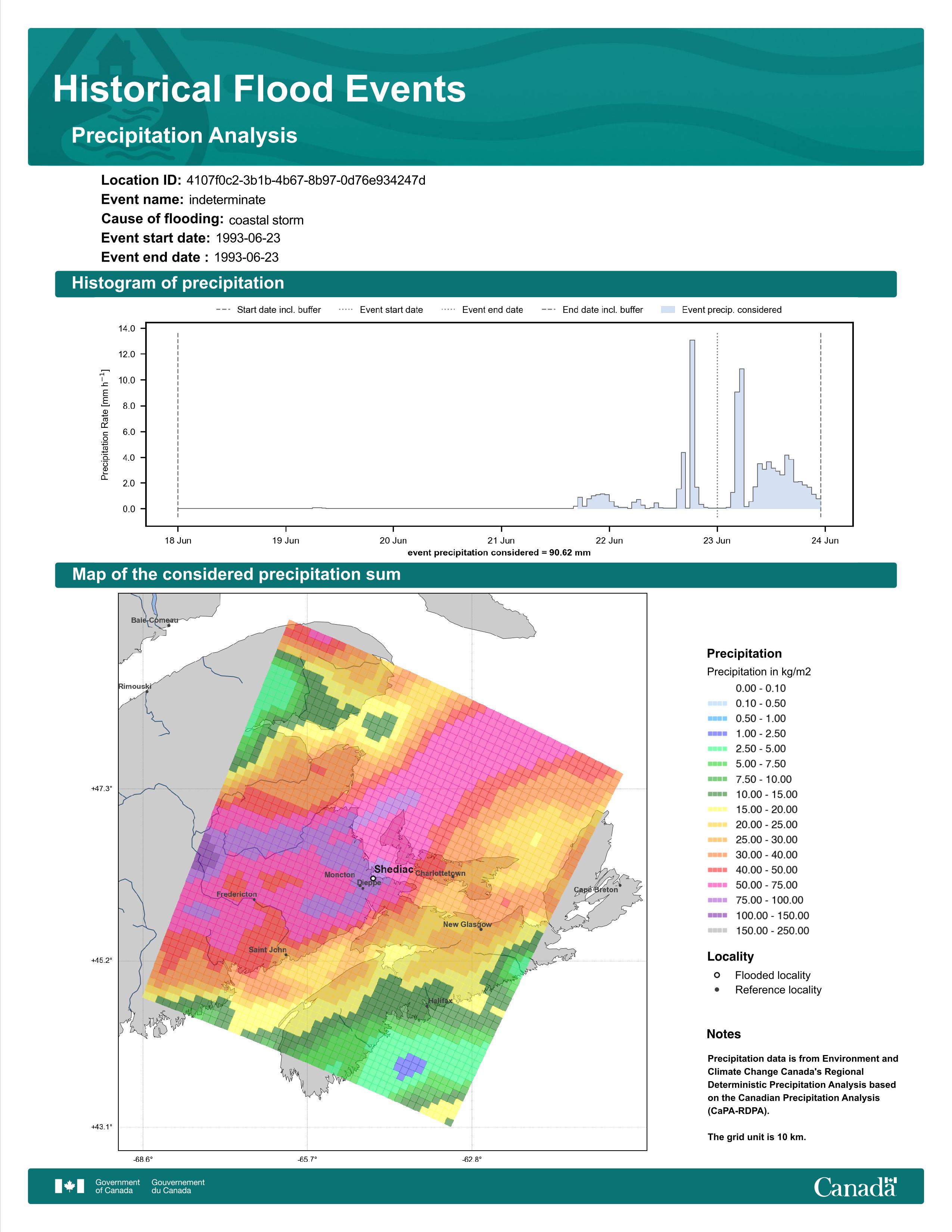Click the Precipitation Rate y-axis label

105,425
